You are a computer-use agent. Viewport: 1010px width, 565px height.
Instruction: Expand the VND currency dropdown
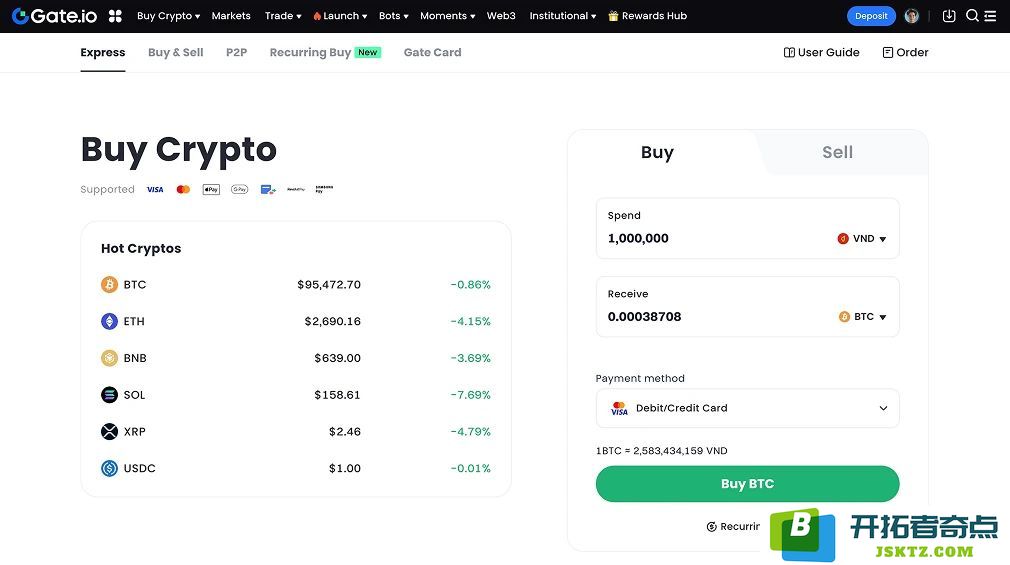click(x=862, y=238)
